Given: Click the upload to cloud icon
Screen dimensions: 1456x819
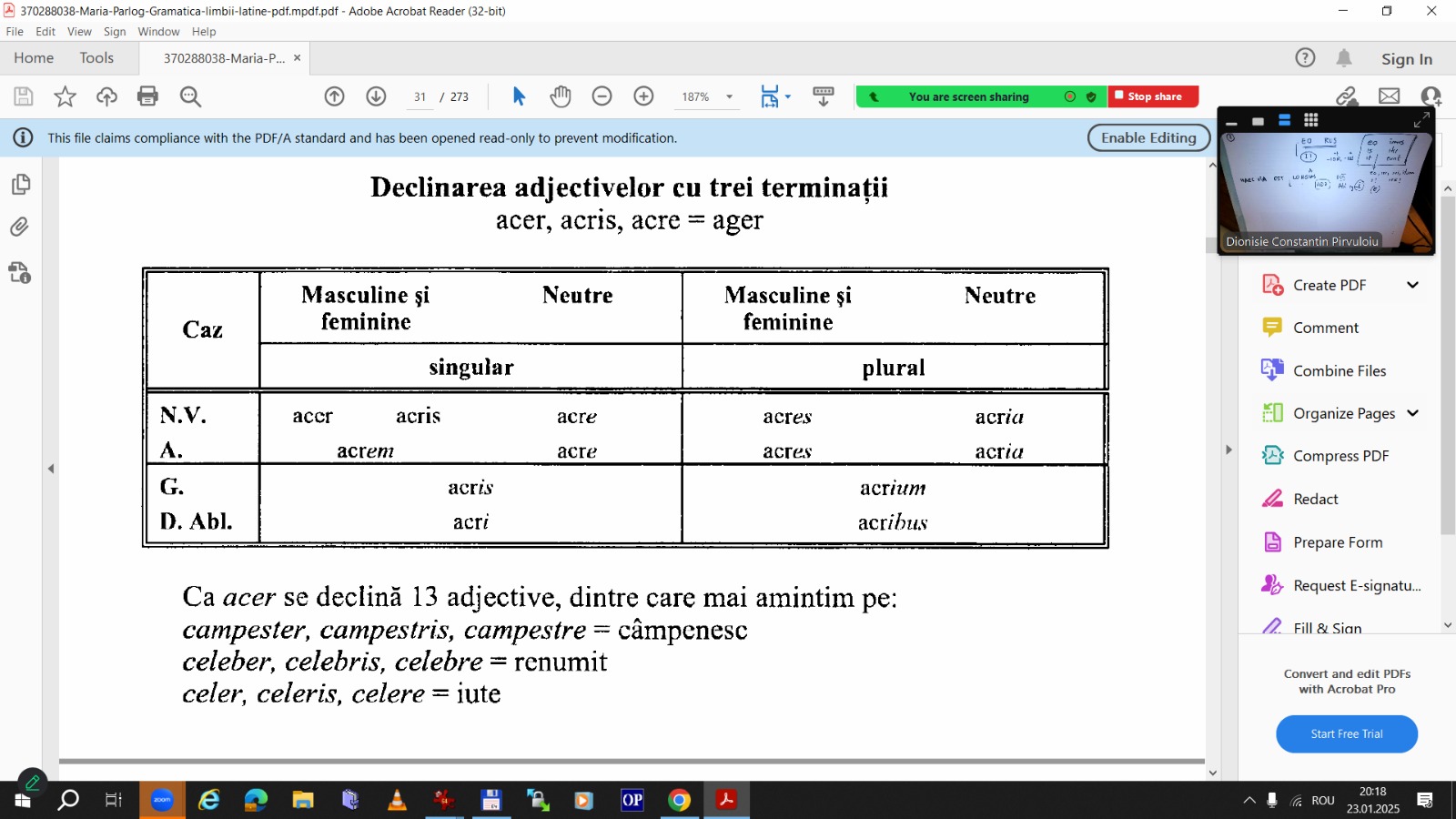Looking at the screenshot, I should pyautogui.click(x=106, y=96).
